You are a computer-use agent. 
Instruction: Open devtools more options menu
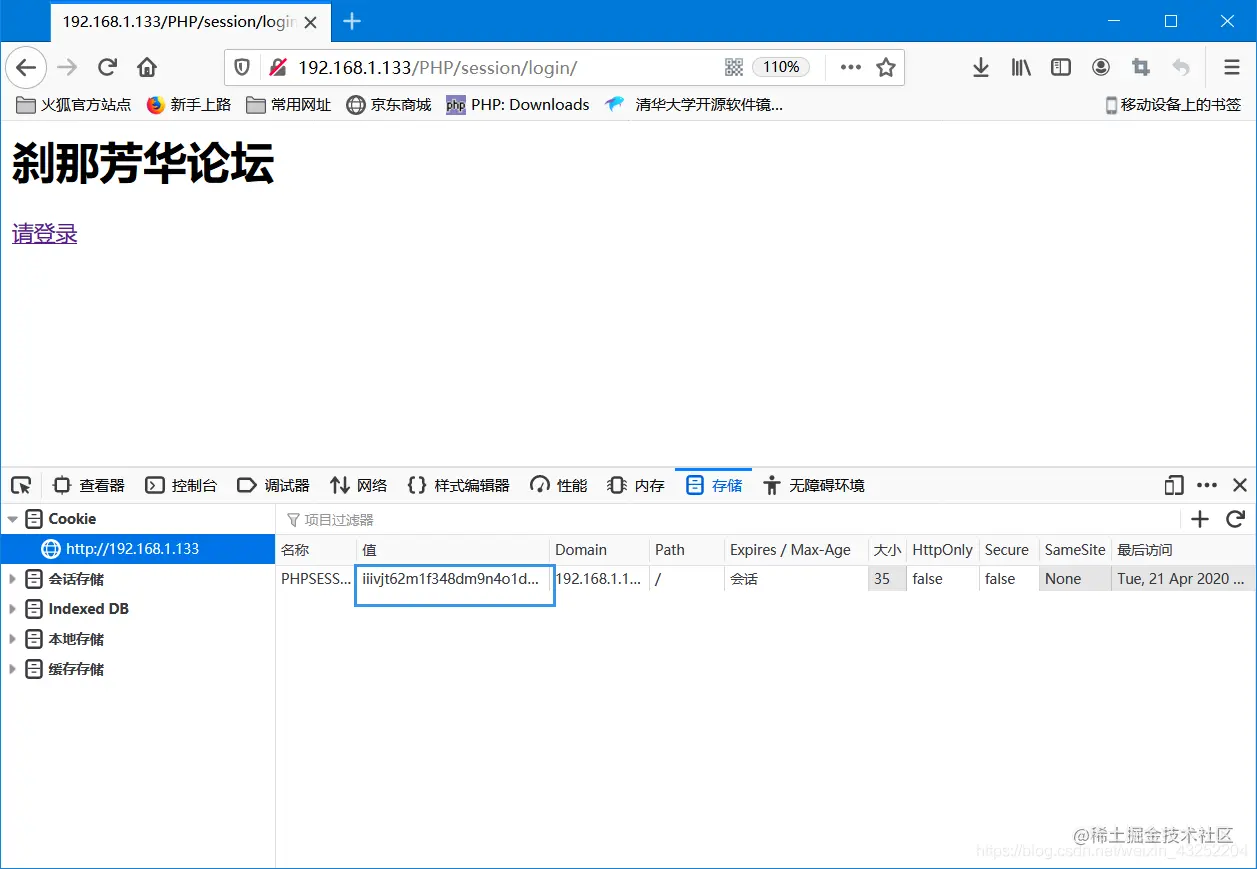click(1207, 485)
